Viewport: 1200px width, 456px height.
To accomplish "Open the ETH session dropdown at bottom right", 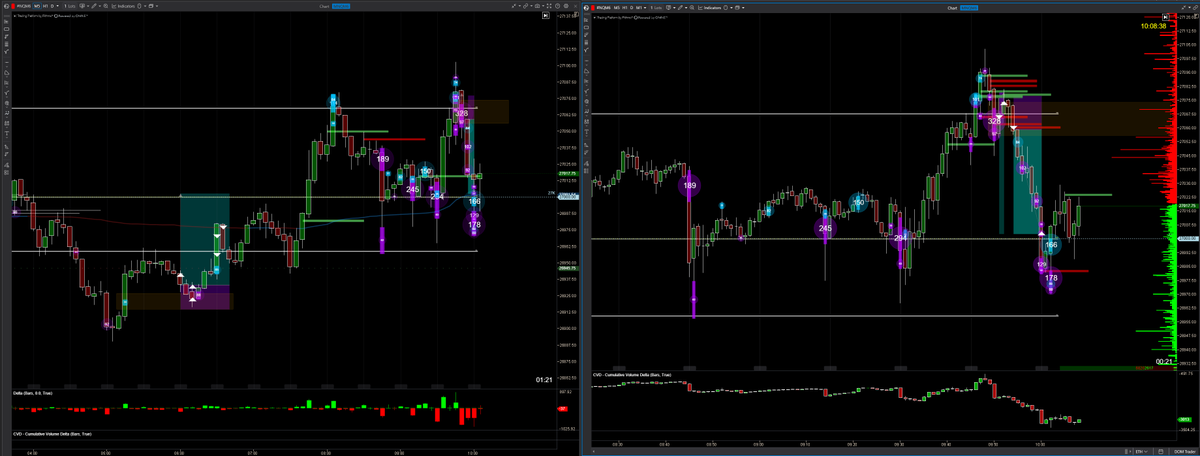I will click(x=1141, y=451).
